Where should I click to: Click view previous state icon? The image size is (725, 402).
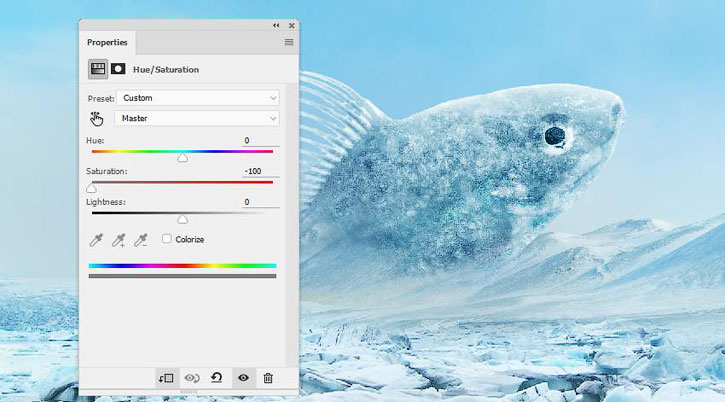pyautogui.click(x=192, y=378)
